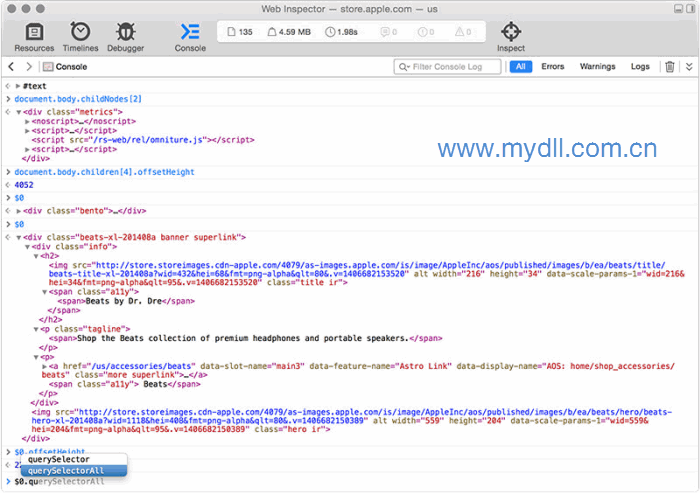Focus the Filter Console Log field

point(447,67)
